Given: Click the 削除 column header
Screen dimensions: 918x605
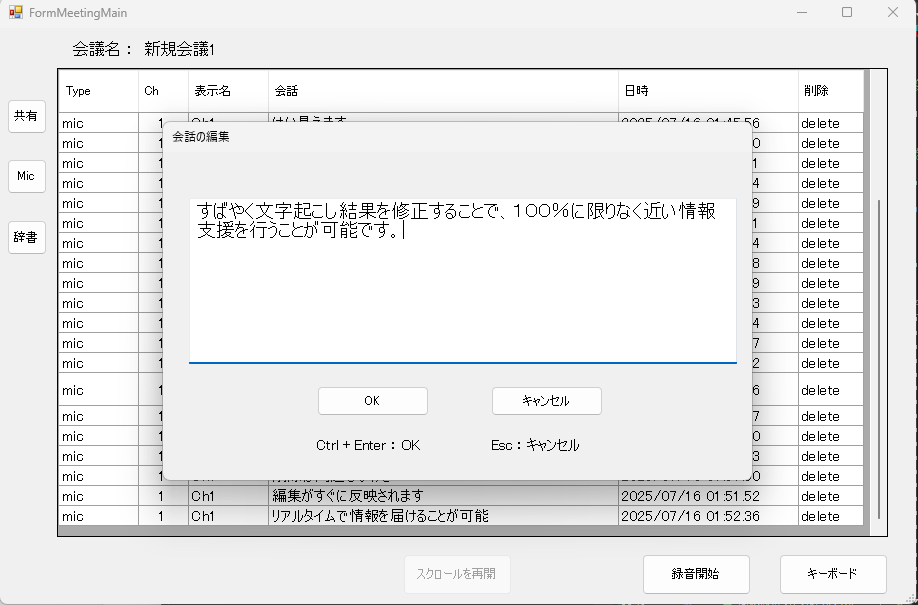Looking at the screenshot, I should tap(829, 91).
